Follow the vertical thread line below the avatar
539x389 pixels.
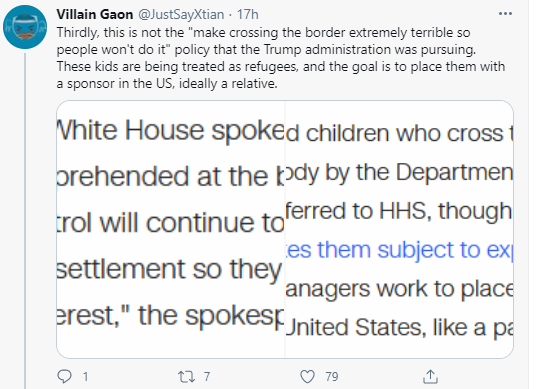[x=25, y=221]
